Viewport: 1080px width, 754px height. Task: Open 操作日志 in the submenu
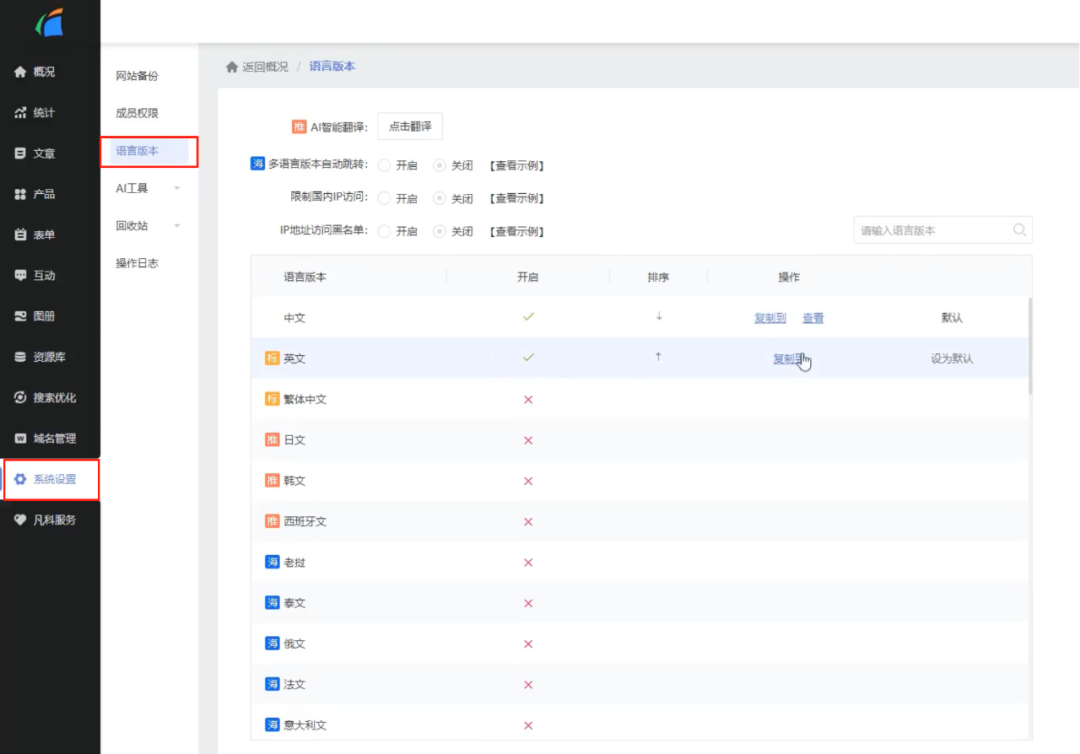coord(137,263)
